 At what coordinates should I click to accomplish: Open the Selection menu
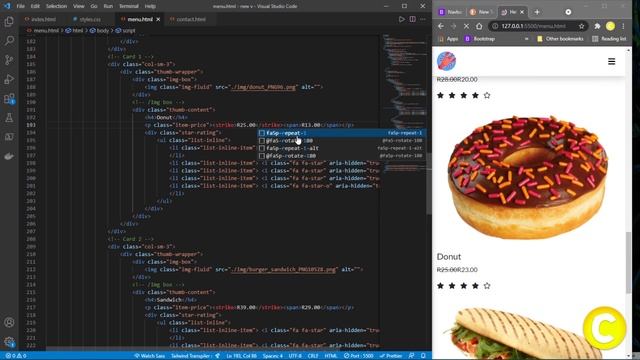56,6
